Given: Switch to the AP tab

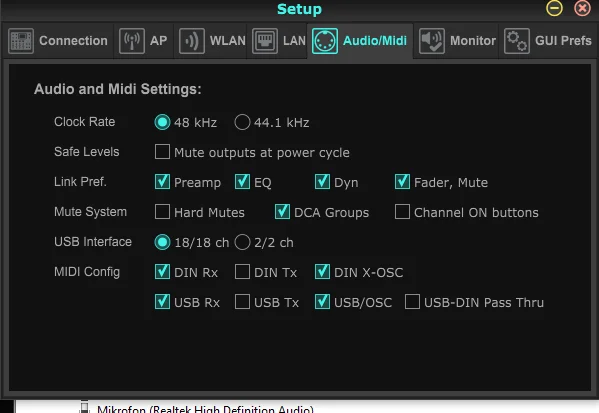Looking at the screenshot, I should [144, 41].
